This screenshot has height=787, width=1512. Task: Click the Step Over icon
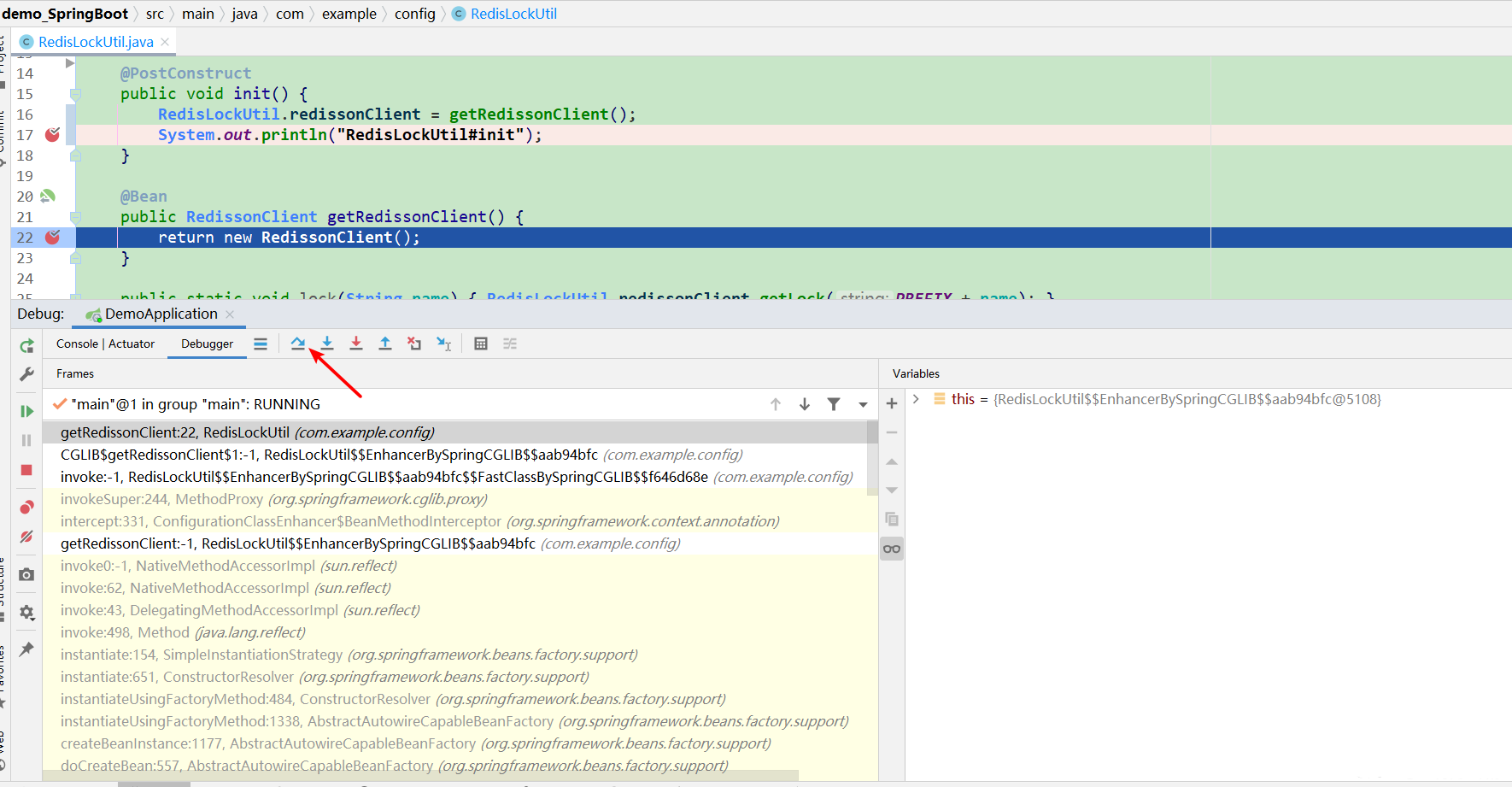297,344
